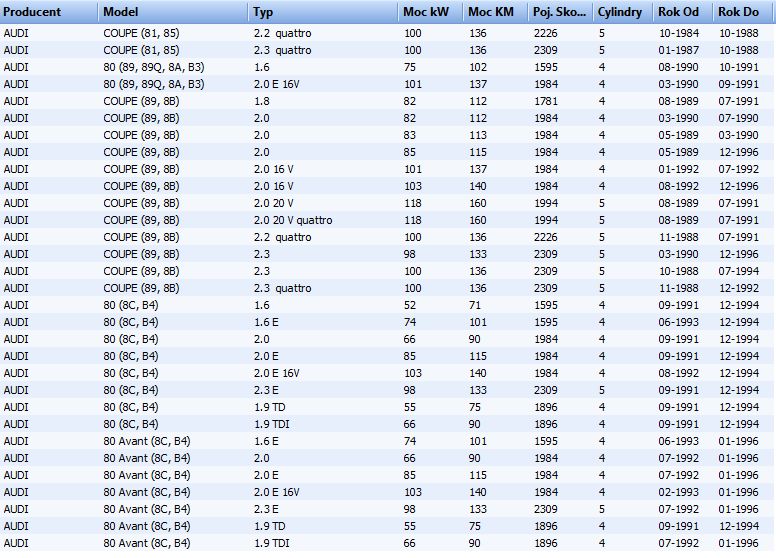Select '2309' in the 07-1994 row
The image size is (776, 558).
coord(546,271)
